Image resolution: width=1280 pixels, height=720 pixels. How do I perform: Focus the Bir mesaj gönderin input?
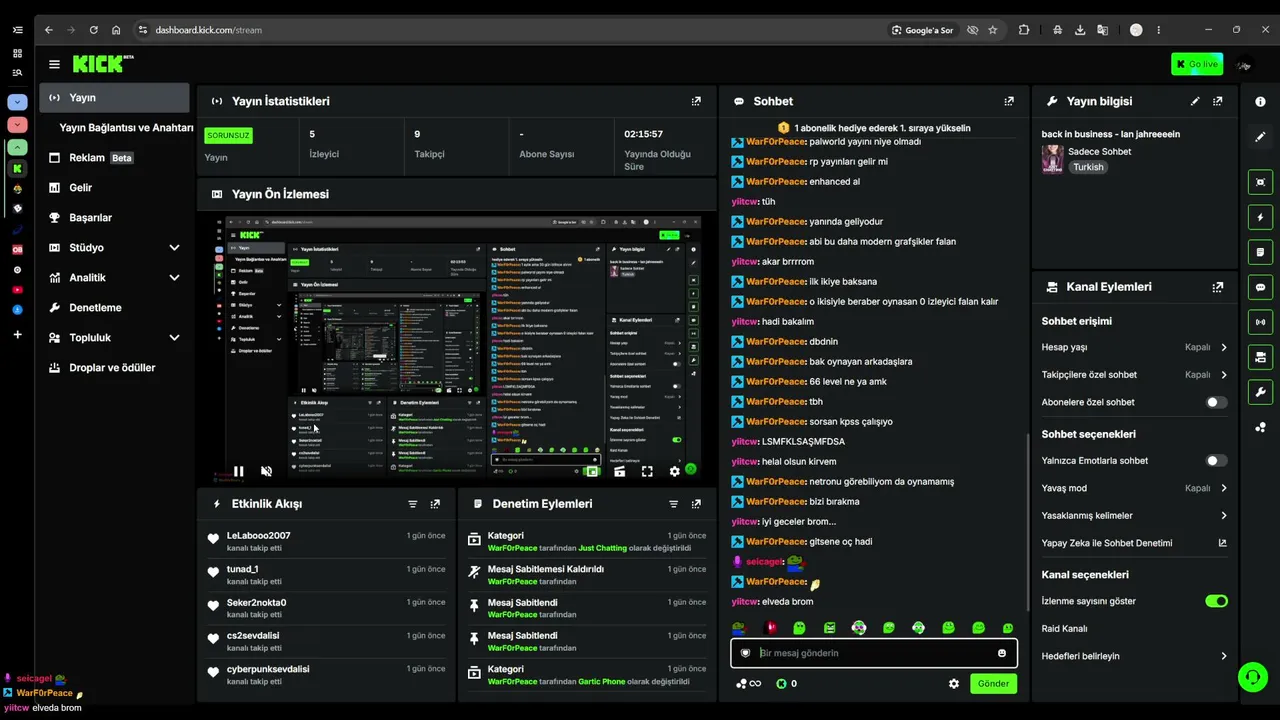[x=872, y=653]
